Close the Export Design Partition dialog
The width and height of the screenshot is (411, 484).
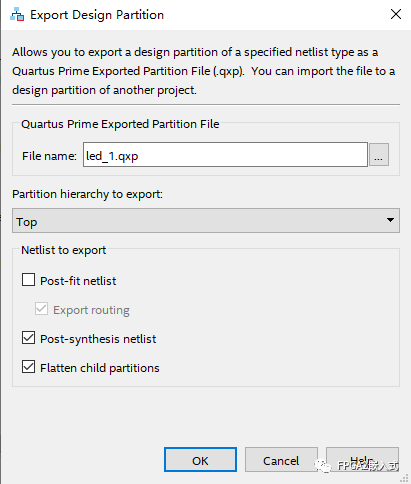tap(396, 14)
